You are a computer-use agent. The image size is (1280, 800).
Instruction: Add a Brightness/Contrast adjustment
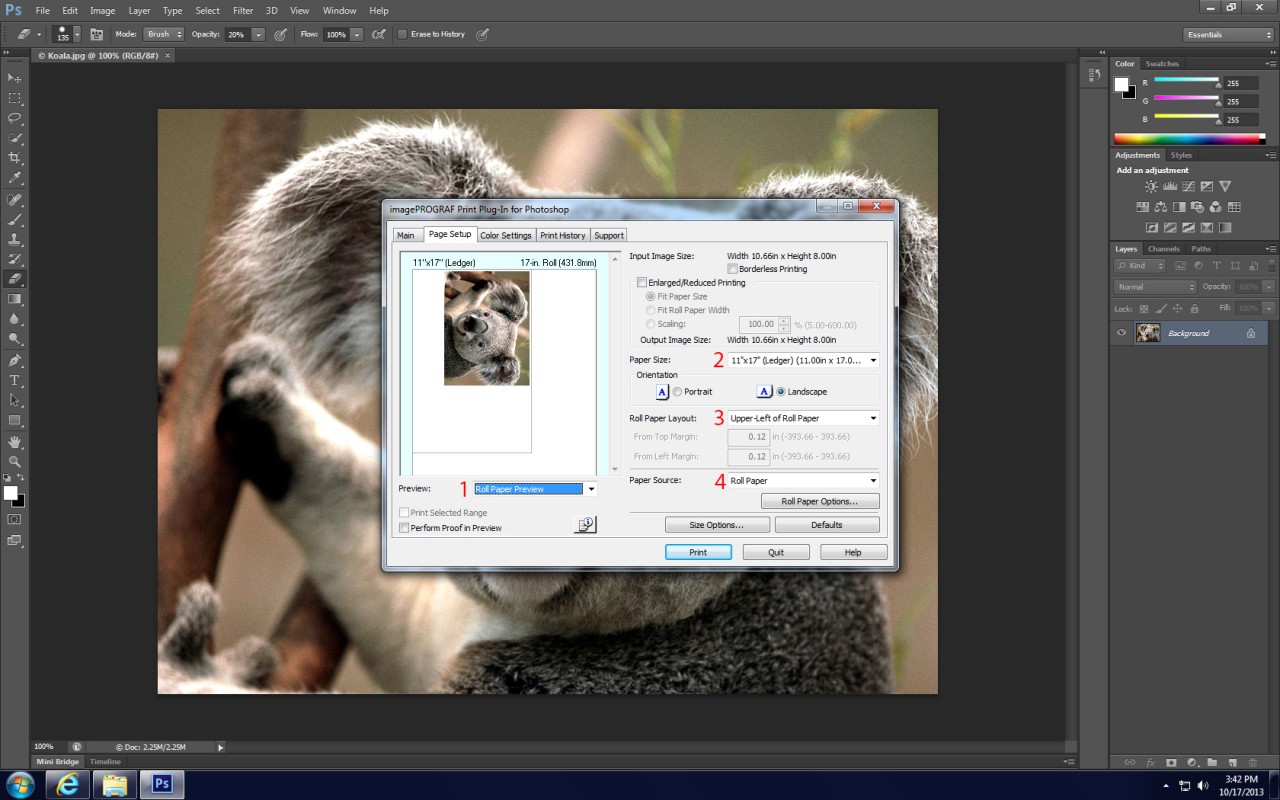(1152, 187)
